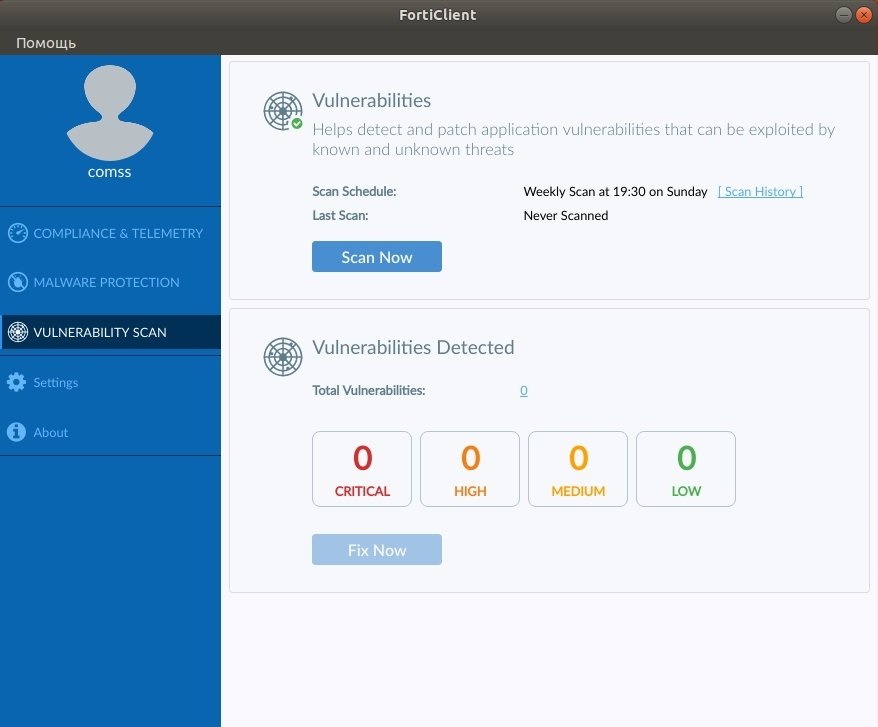
Task: Open the COMPLIANCE & TELEMETRY section
Action: click(110, 233)
